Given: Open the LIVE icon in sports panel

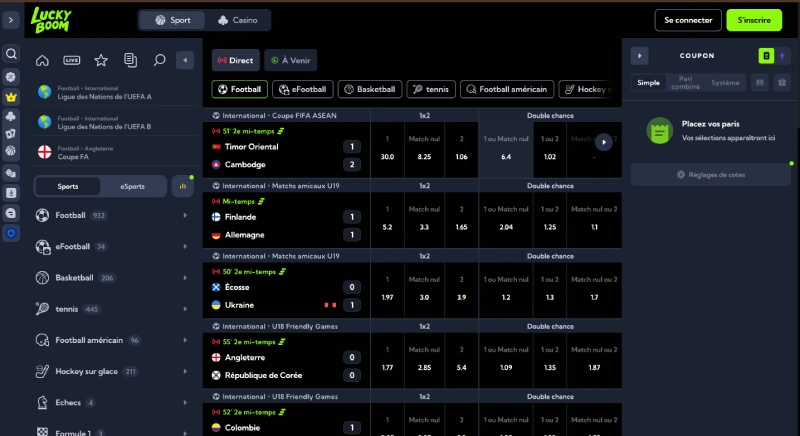Looking at the screenshot, I should [71, 60].
